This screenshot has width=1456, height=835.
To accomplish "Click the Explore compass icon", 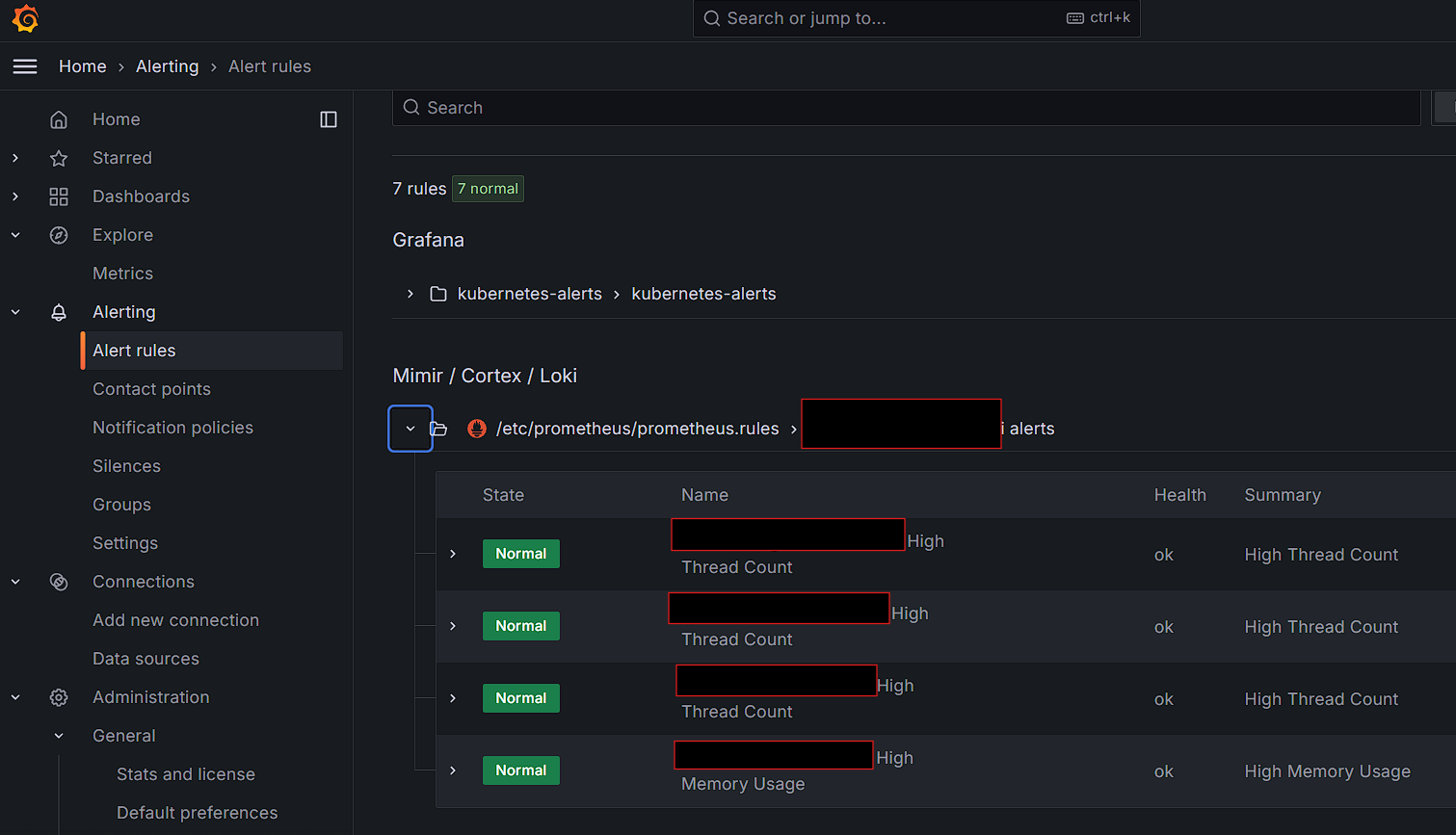I will [x=59, y=235].
